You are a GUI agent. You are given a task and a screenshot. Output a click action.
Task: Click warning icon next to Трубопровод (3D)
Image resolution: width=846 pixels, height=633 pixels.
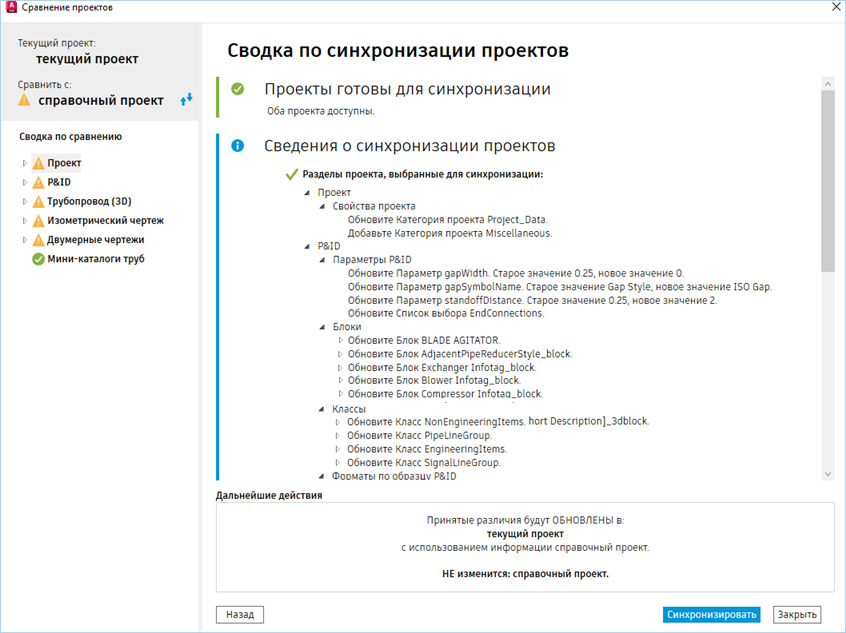pos(38,201)
